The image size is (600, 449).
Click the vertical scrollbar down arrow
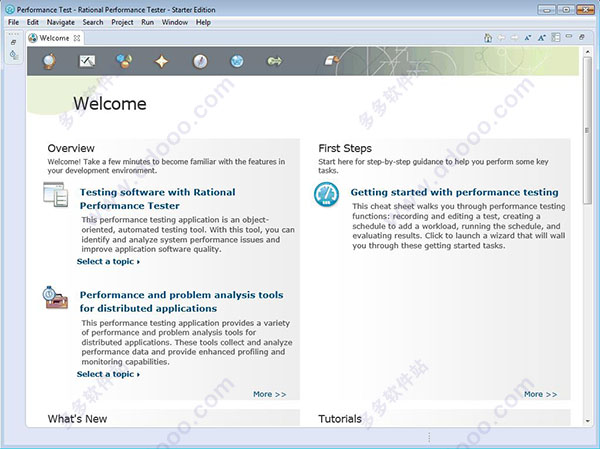coord(587,421)
